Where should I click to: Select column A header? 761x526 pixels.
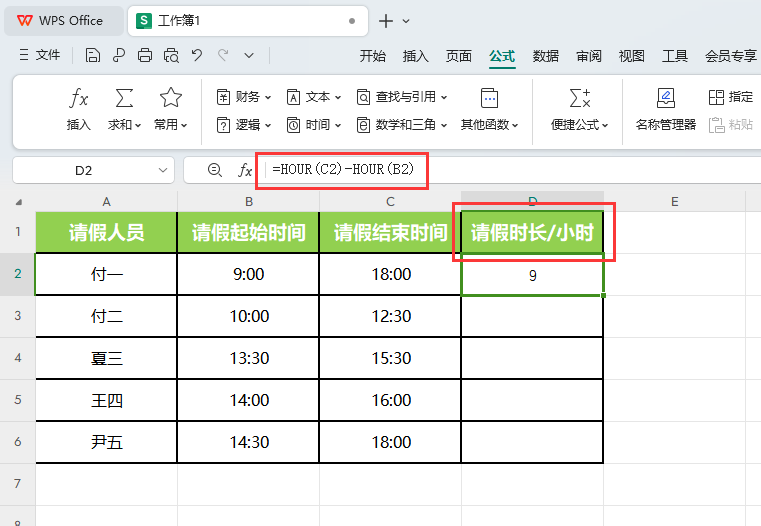(x=106, y=202)
